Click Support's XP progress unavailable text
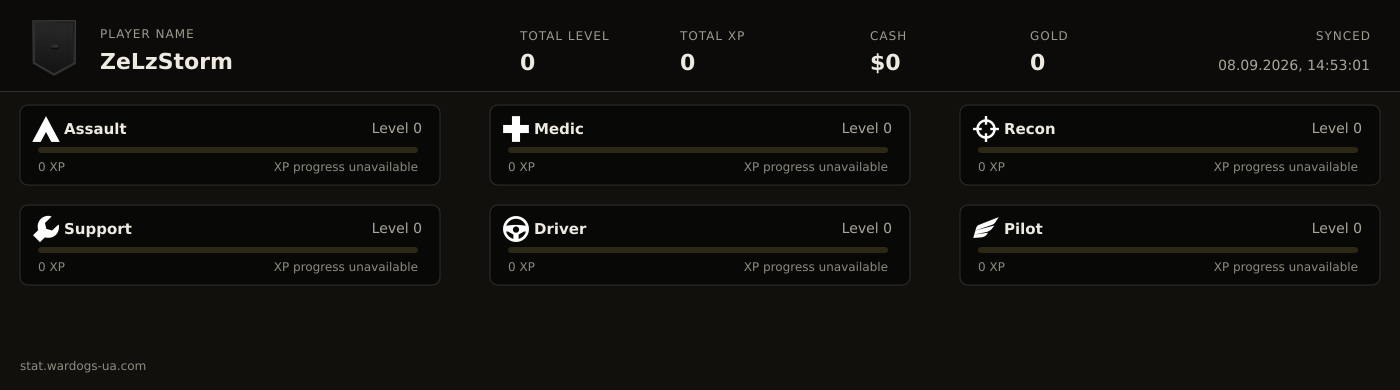The height and width of the screenshot is (390, 1400). tap(346, 267)
